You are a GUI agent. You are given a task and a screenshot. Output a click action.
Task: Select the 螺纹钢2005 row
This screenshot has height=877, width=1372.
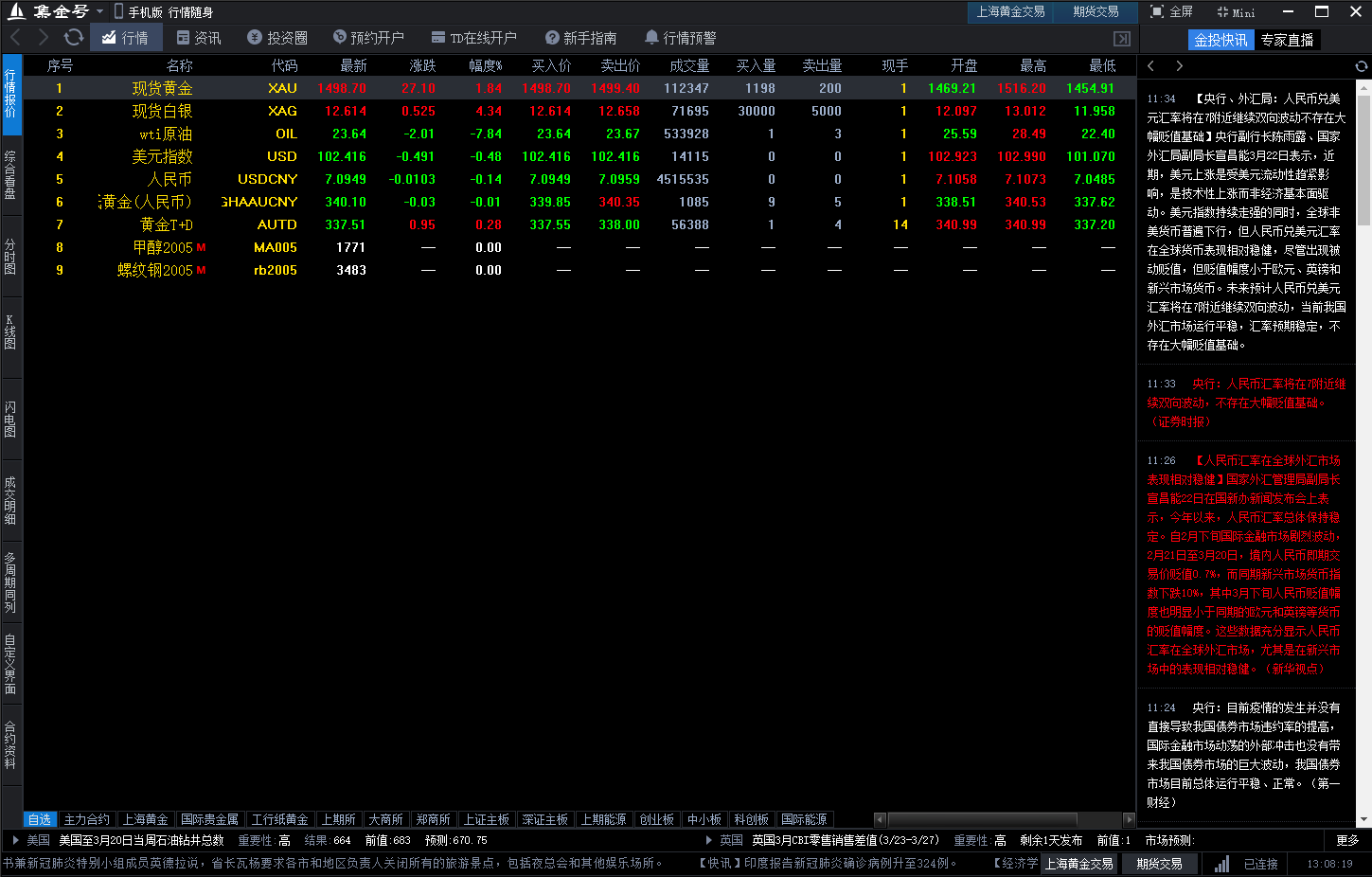pyautogui.click(x=579, y=270)
